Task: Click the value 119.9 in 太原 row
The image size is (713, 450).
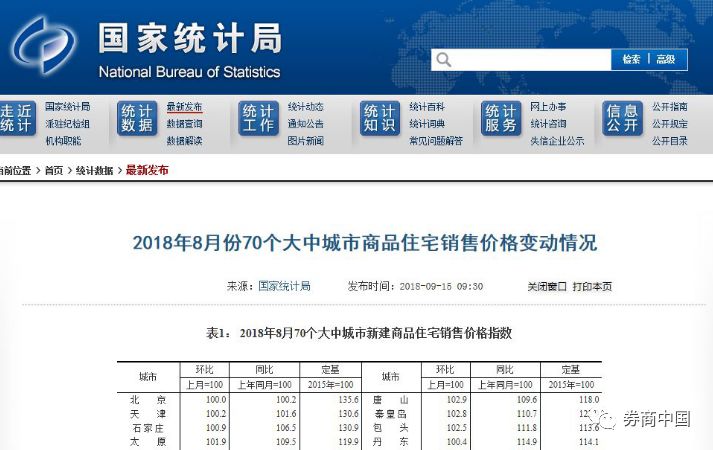Action: click(x=348, y=442)
